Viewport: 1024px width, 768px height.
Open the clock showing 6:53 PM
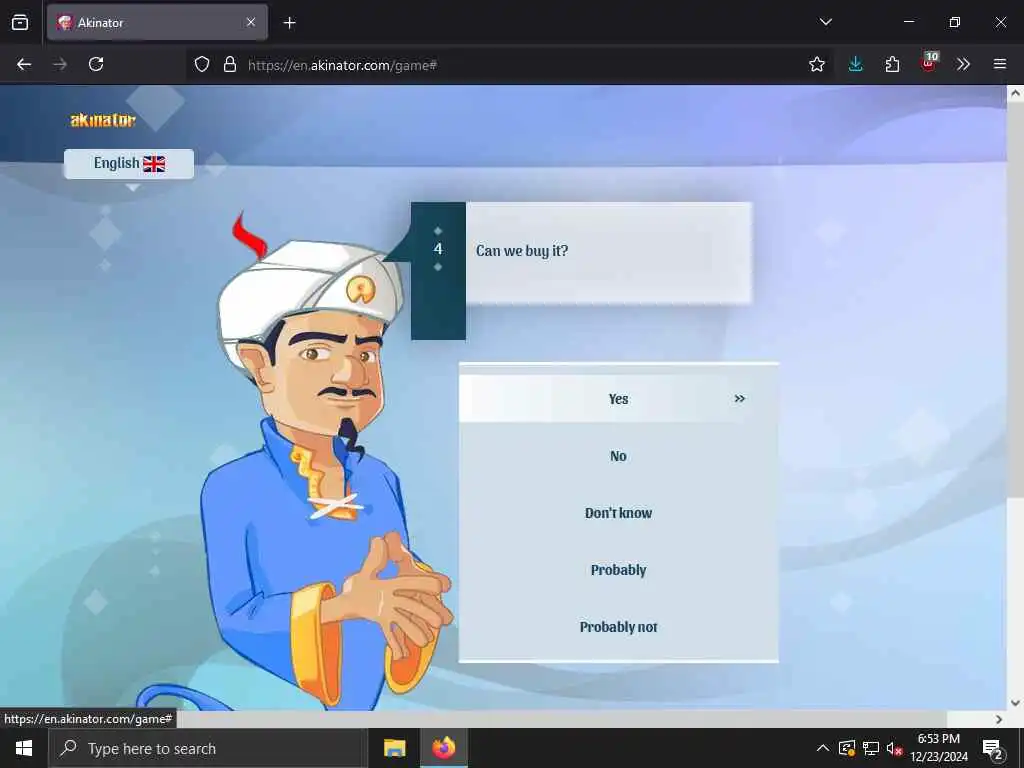(x=938, y=748)
